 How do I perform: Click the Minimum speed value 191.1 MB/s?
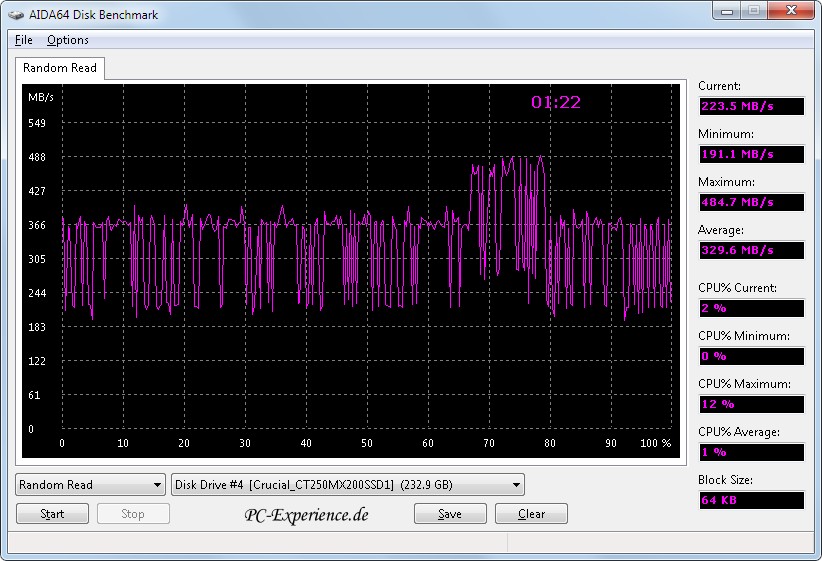click(x=750, y=155)
